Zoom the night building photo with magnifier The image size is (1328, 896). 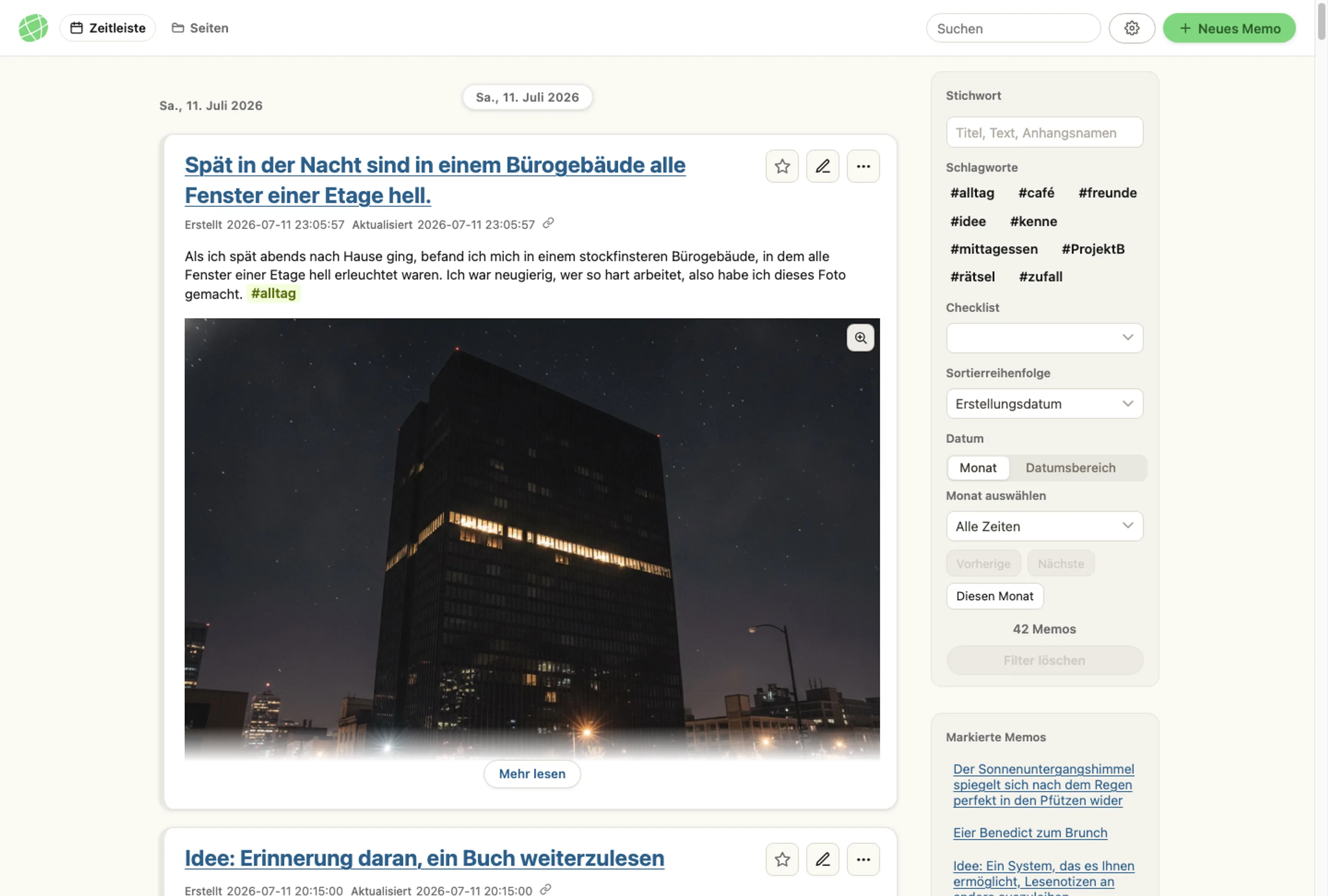point(860,337)
